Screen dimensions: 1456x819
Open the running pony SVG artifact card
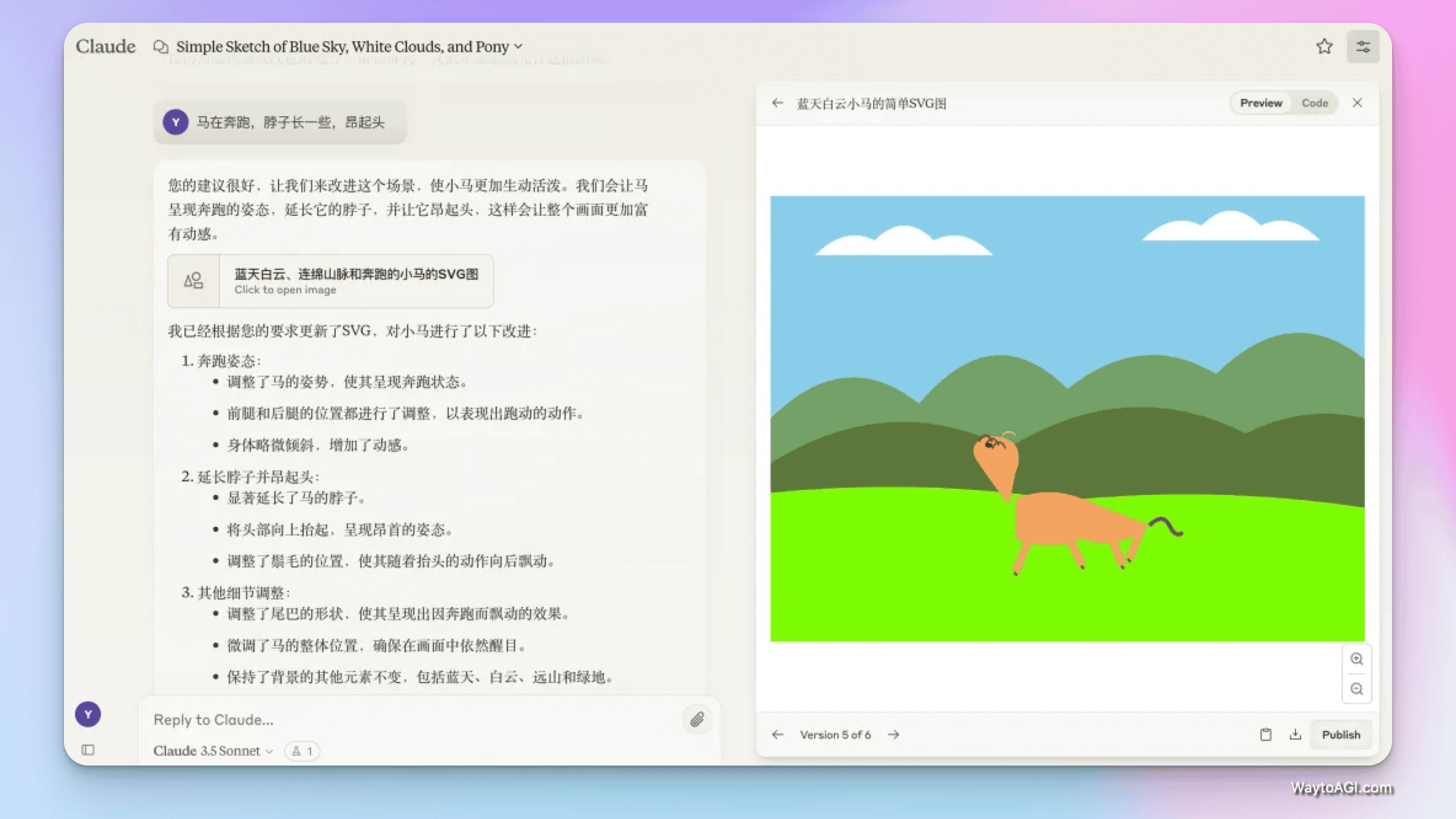331,281
